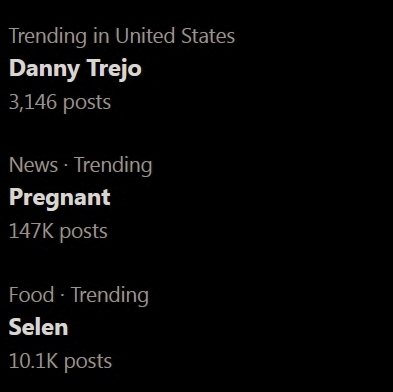This screenshot has height=392, width=393.
Task: Click the dot separator after Food
Action: pos(62,295)
